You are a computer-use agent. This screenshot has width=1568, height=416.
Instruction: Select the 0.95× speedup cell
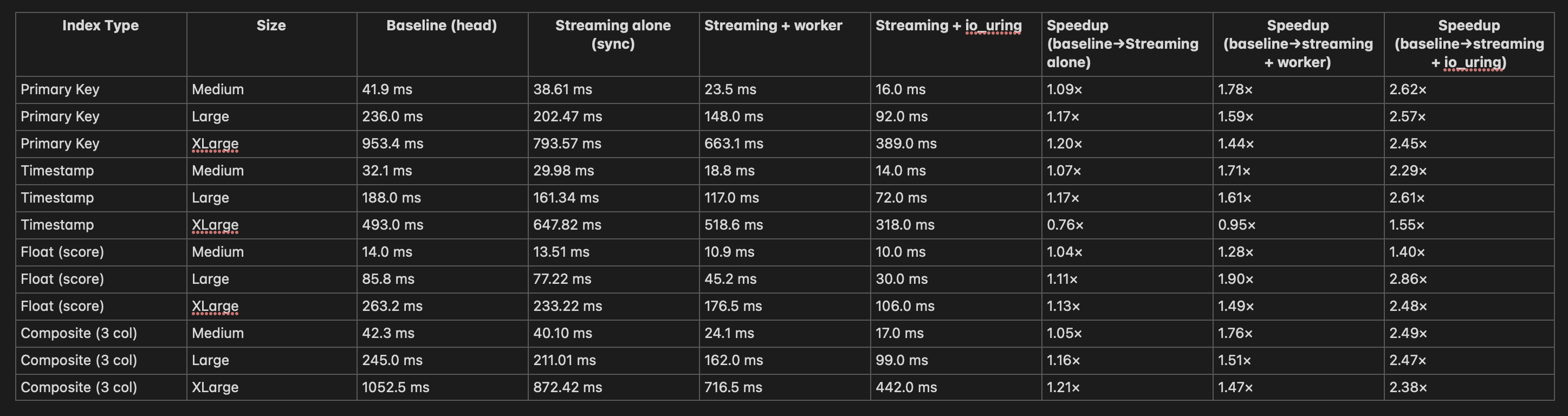coord(1236,225)
